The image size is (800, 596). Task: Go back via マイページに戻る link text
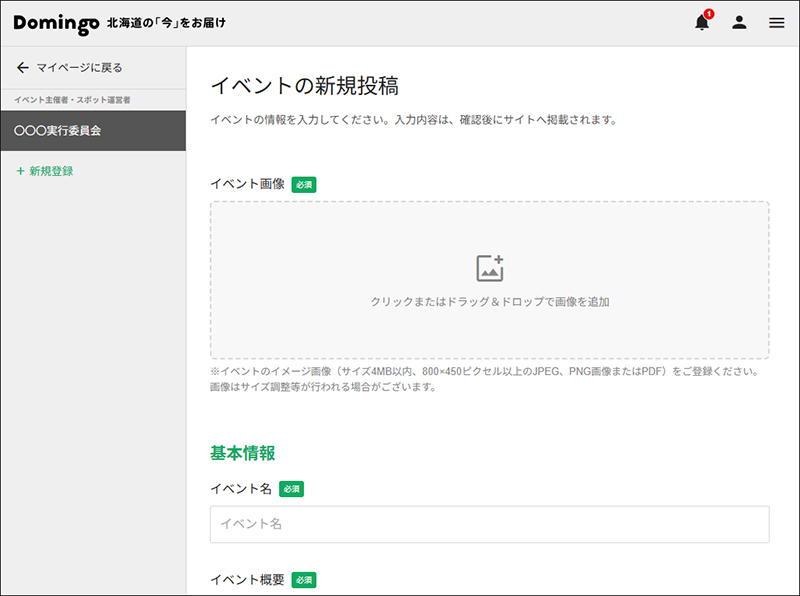[x=80, y=67]
